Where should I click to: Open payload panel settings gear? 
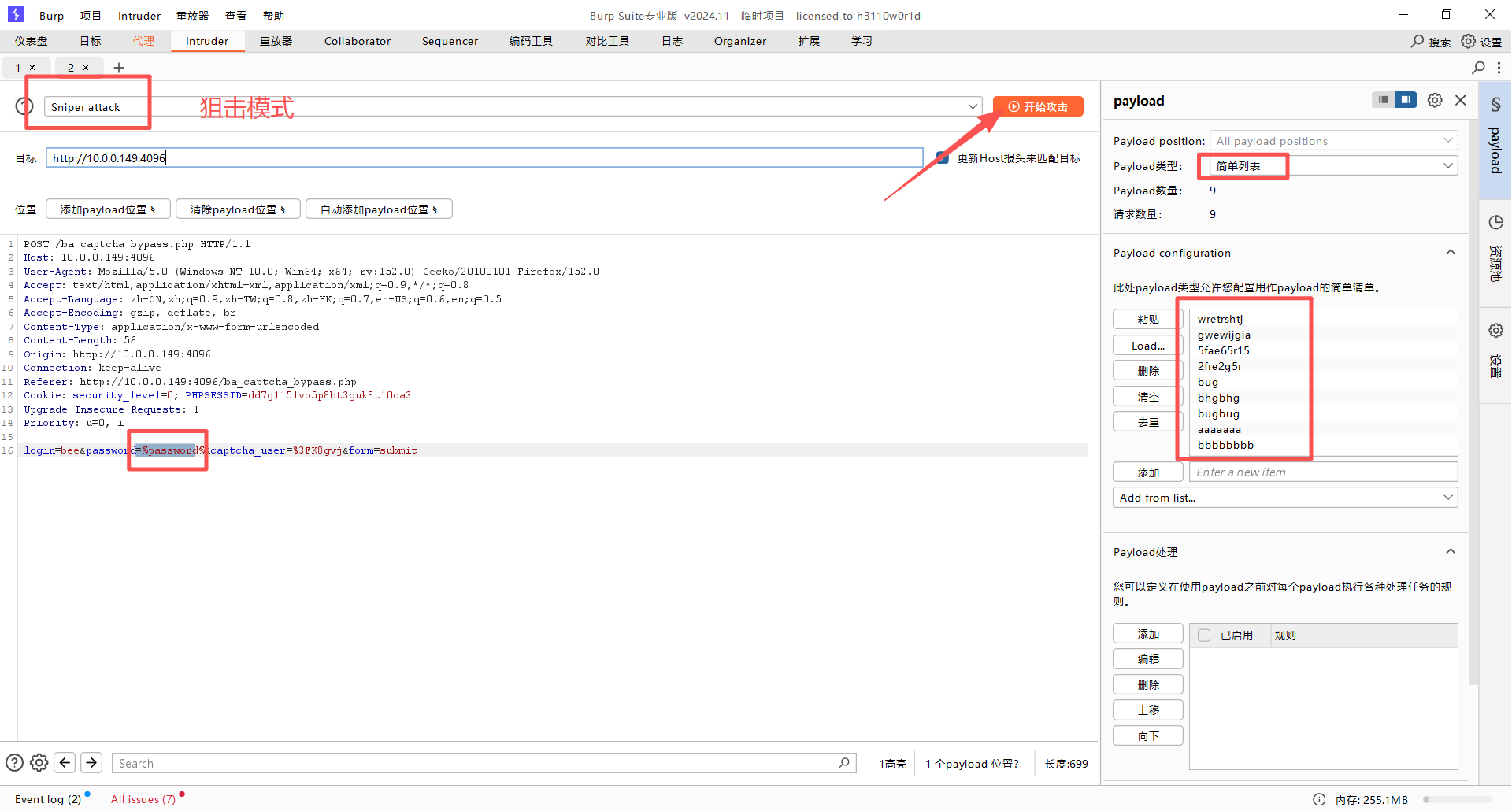1435,100
